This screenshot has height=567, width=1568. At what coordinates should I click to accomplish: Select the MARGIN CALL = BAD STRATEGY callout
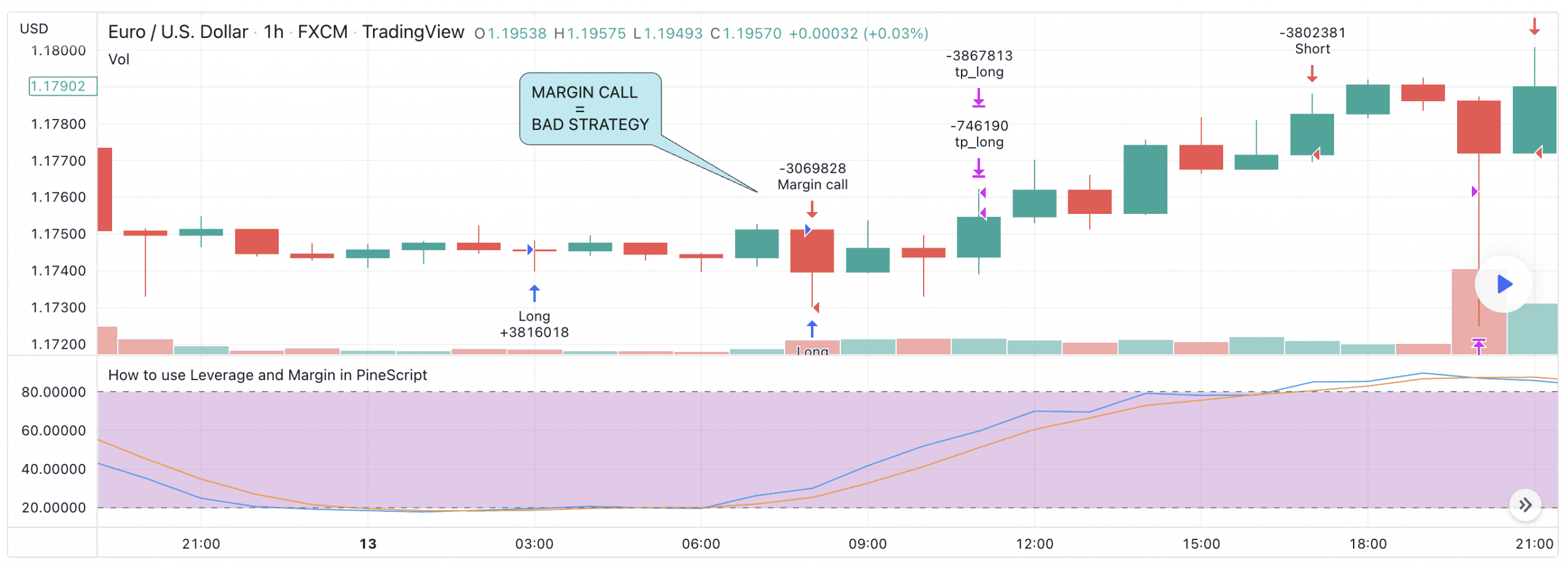pyautogui.click(x=590, y=108)
